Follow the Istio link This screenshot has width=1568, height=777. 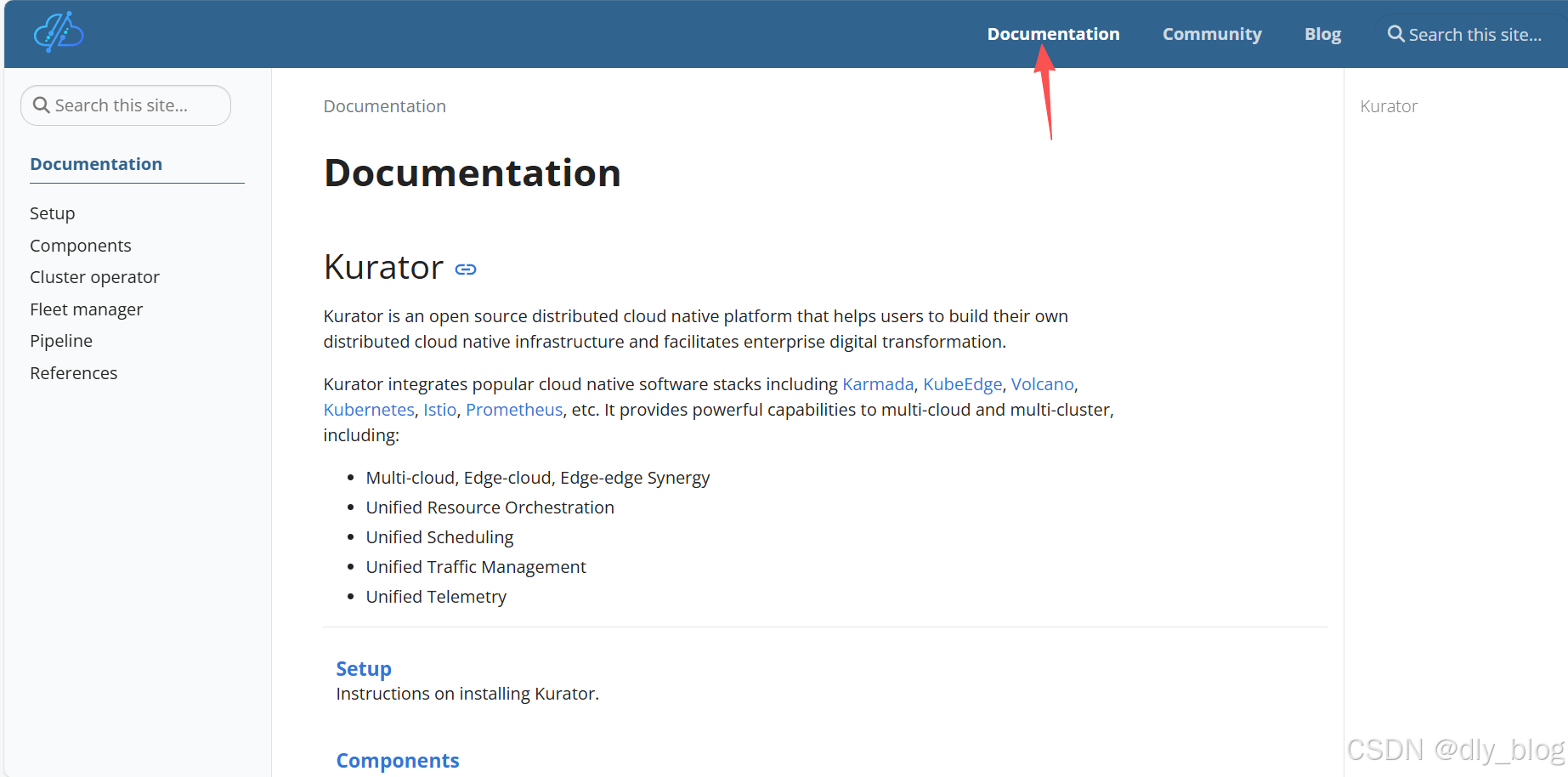(x=439, y=410)
